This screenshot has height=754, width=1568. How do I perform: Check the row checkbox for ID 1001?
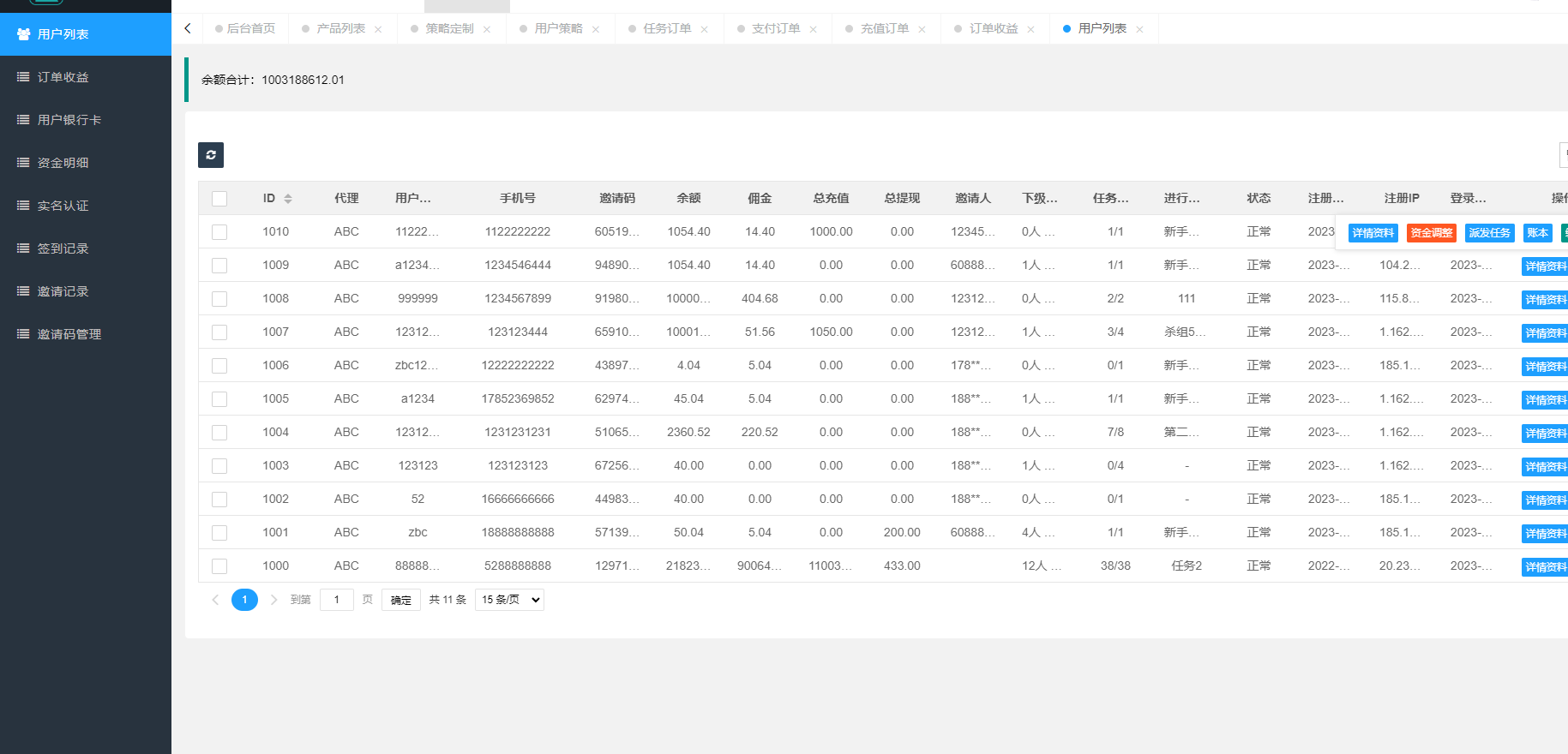pos(219,533)
